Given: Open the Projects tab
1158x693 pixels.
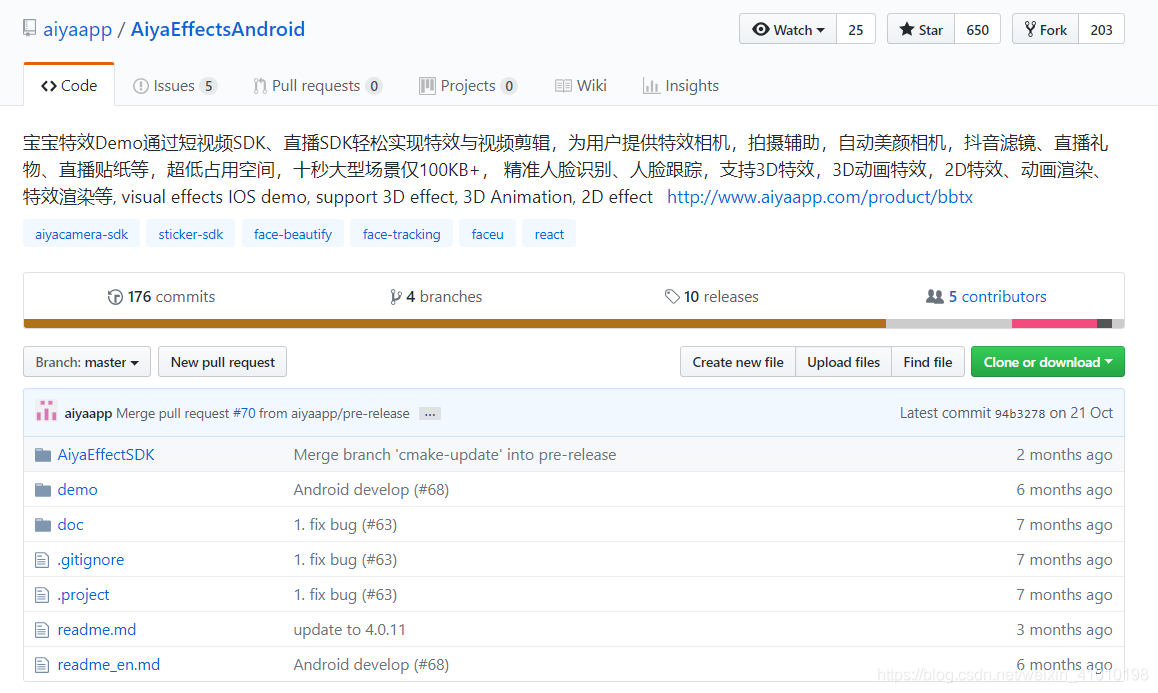Looking at the screenshot, I should pos(468,86).
